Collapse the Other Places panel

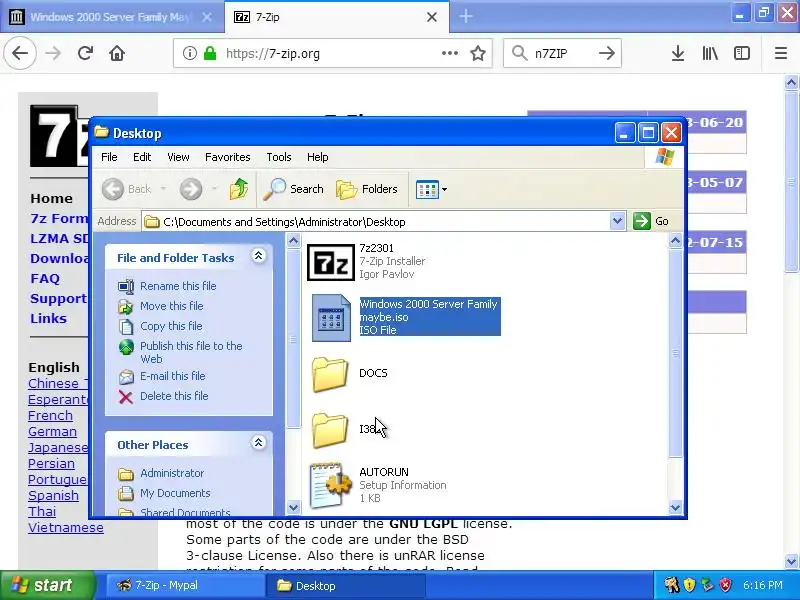259,442
